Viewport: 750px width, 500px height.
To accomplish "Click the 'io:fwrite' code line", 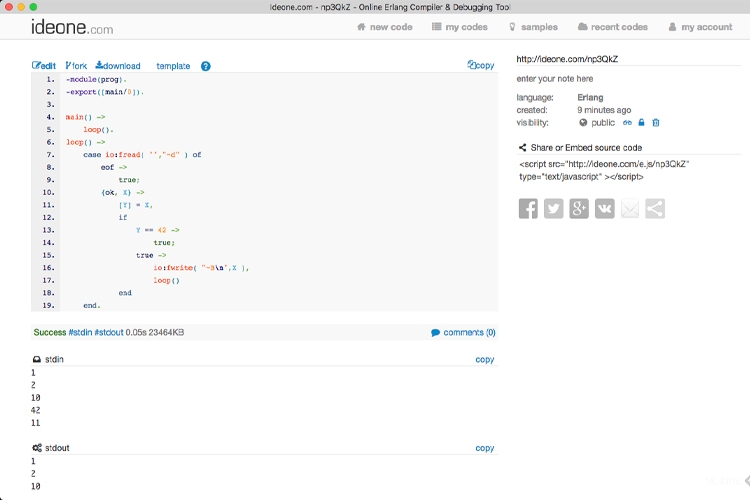I will 201,268.
